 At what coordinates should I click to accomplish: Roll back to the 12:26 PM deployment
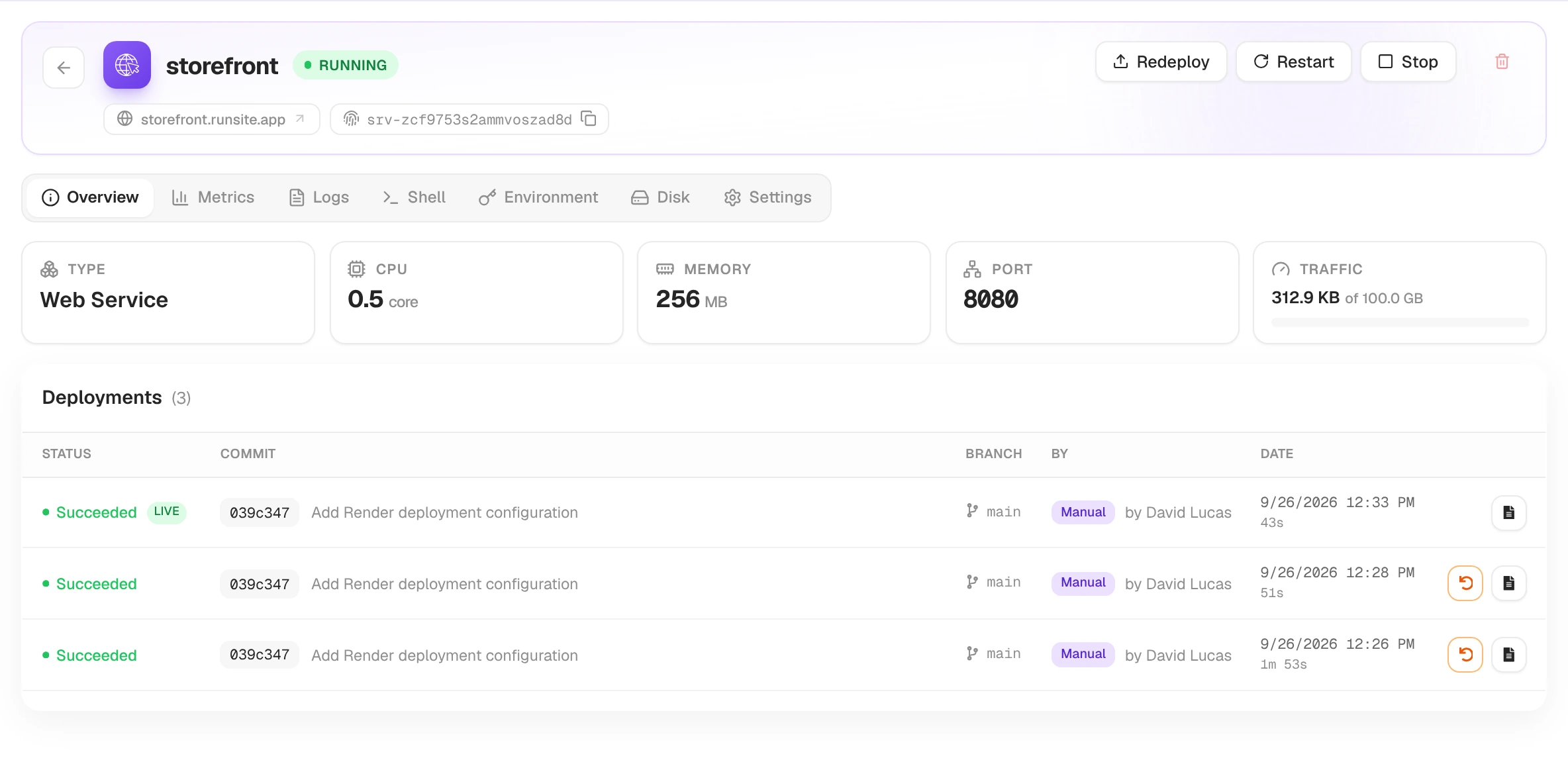(1465, 655)
